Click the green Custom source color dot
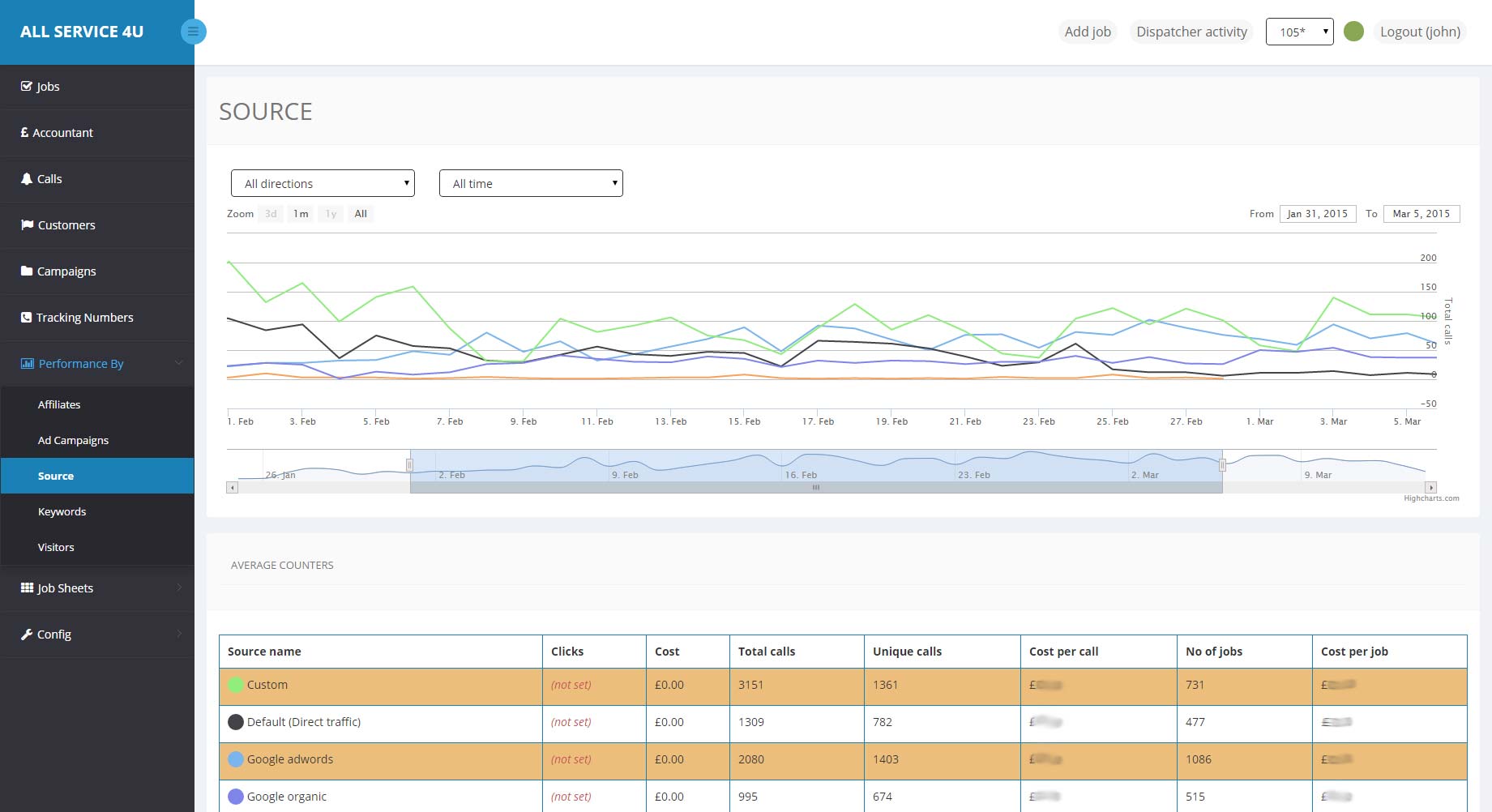The height and width of the screenshot is (812, 1492). pos(236,685)
